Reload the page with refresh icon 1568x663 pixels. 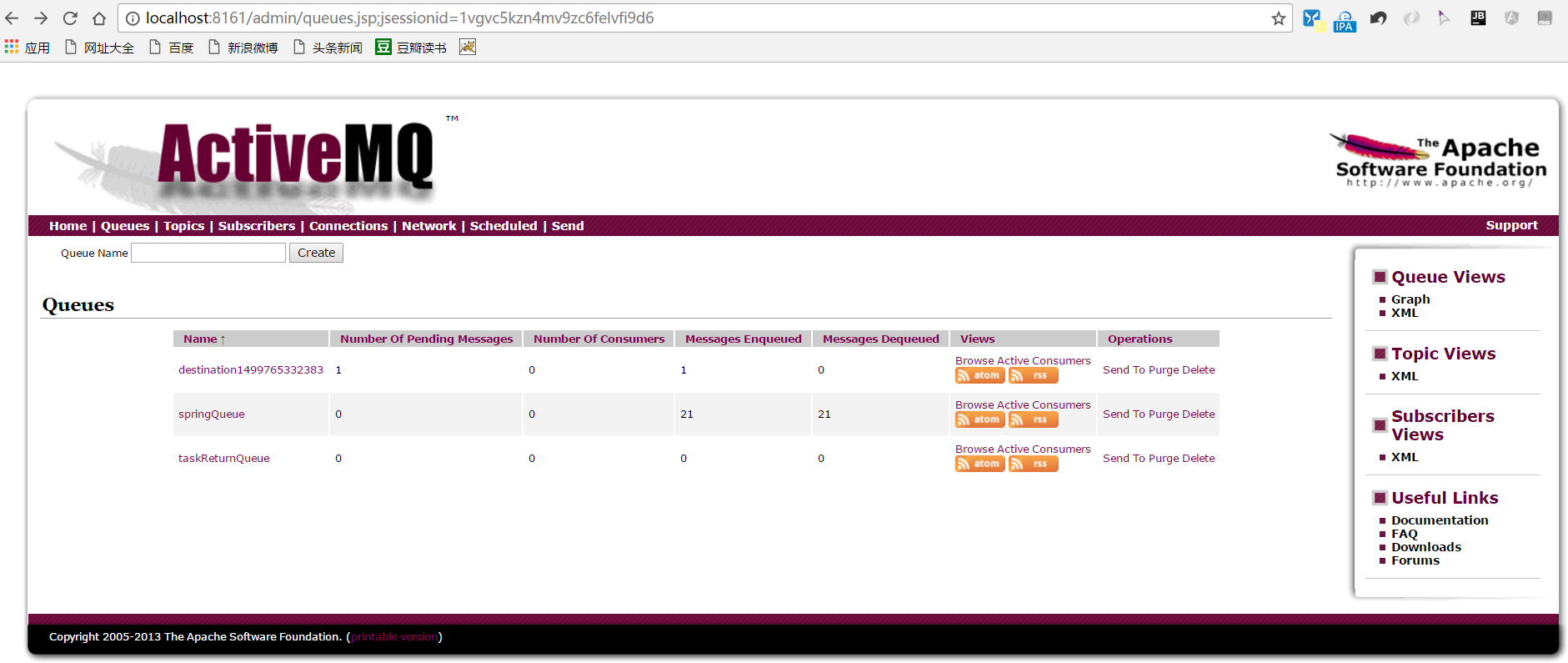[x=70, y=18]
